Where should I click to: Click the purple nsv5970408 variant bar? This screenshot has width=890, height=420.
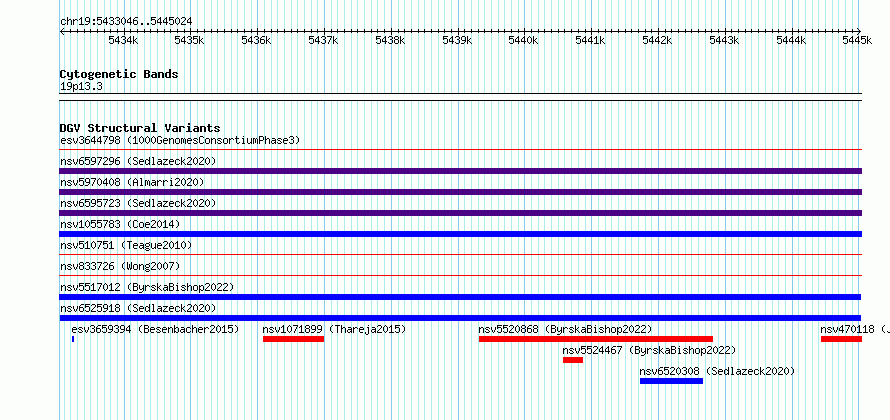460,192
